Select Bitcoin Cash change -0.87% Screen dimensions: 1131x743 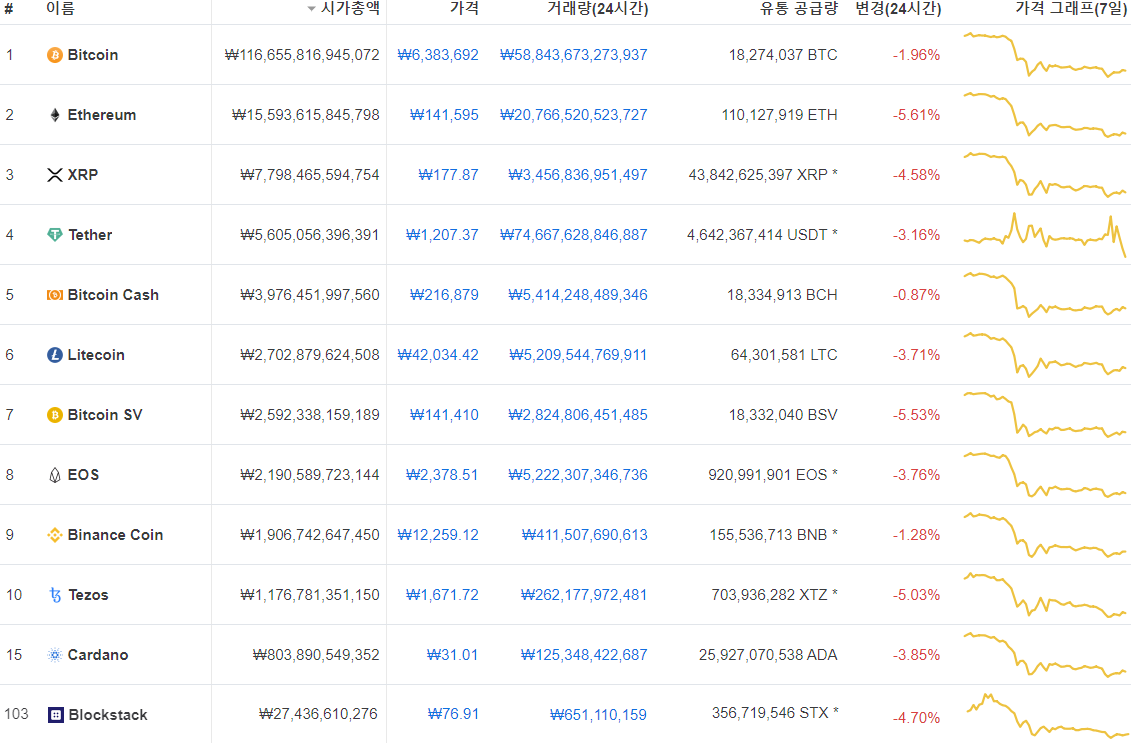pos(916,294)
